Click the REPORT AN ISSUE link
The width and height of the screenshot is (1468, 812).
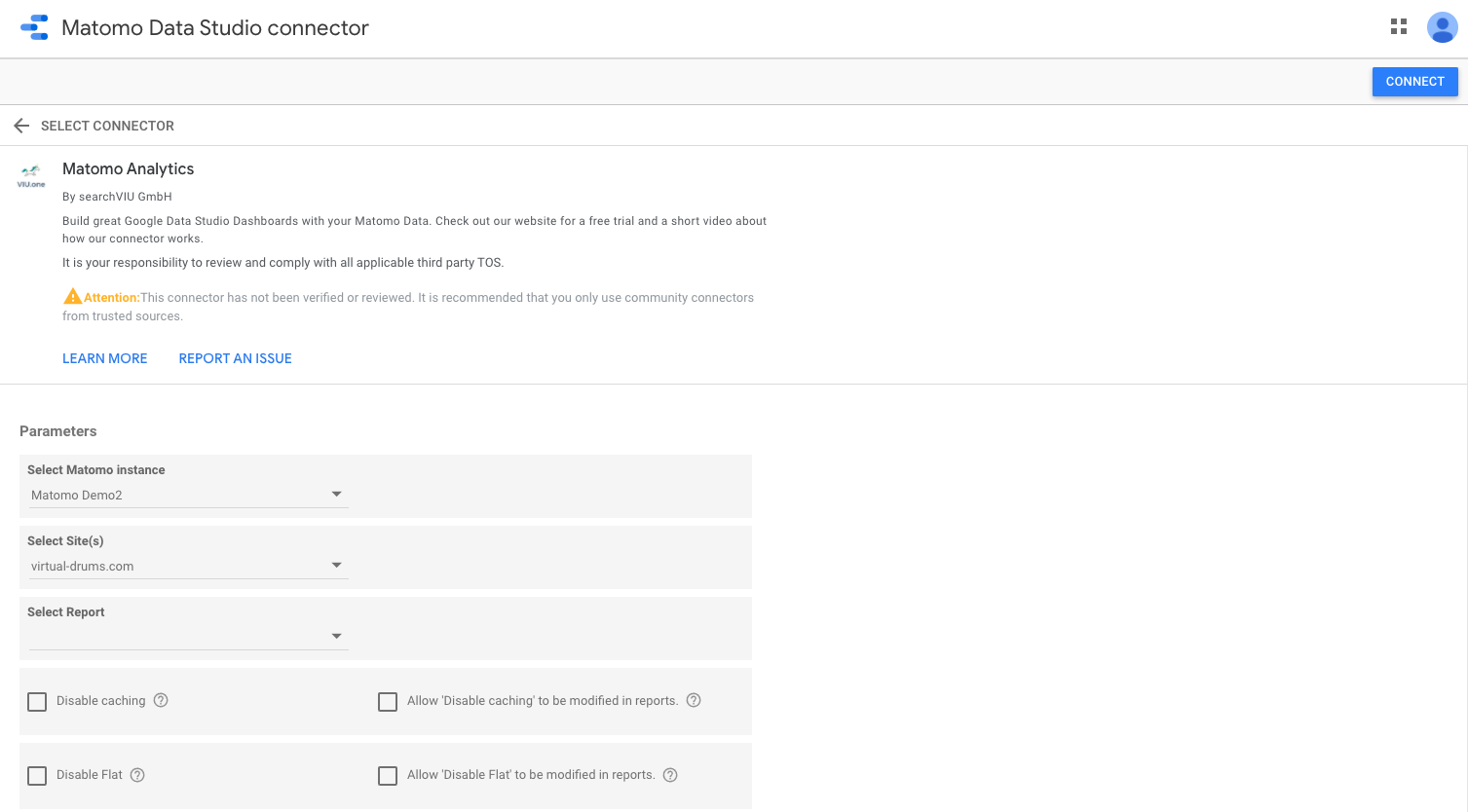pos(235,358)
